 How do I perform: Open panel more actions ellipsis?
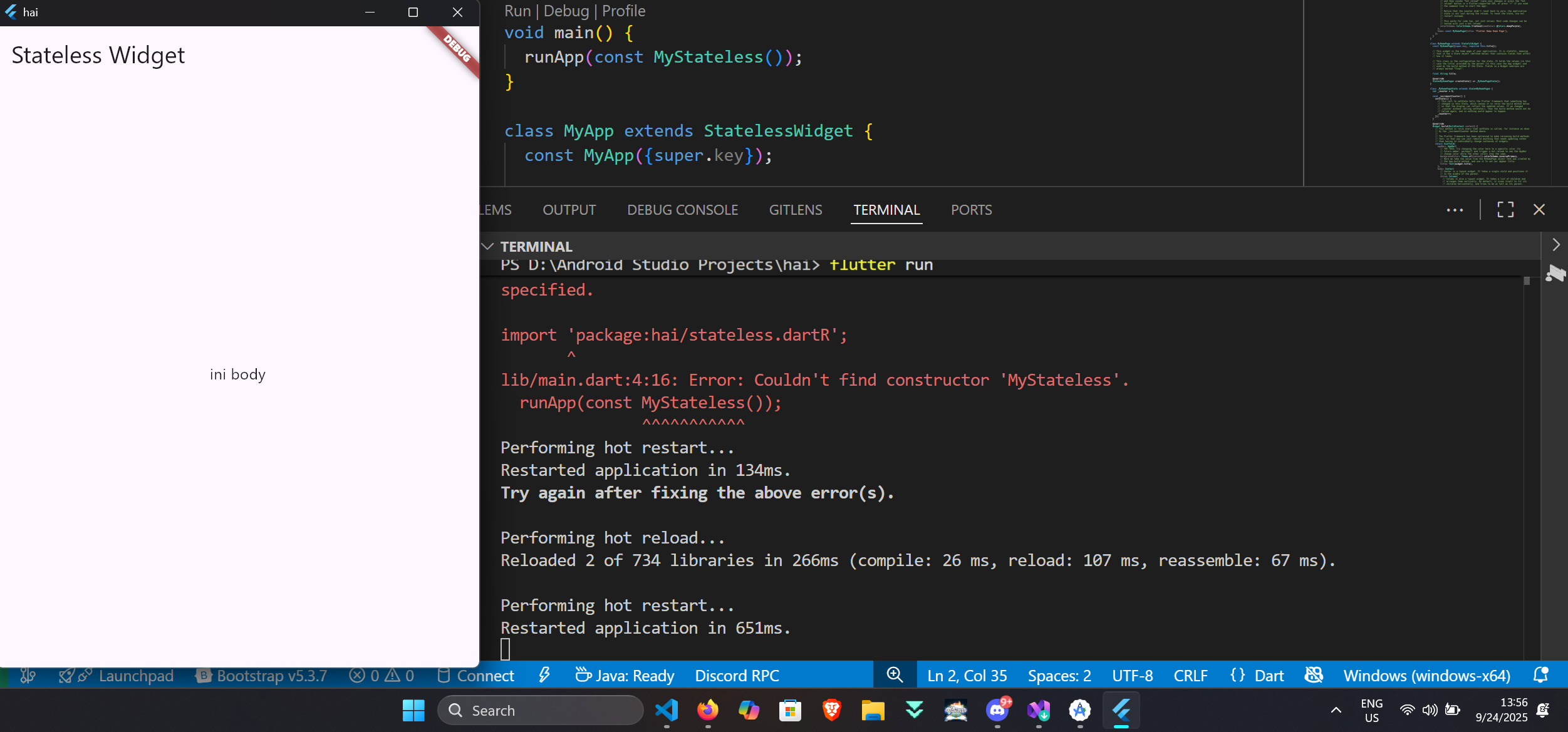pos(1455,210)
